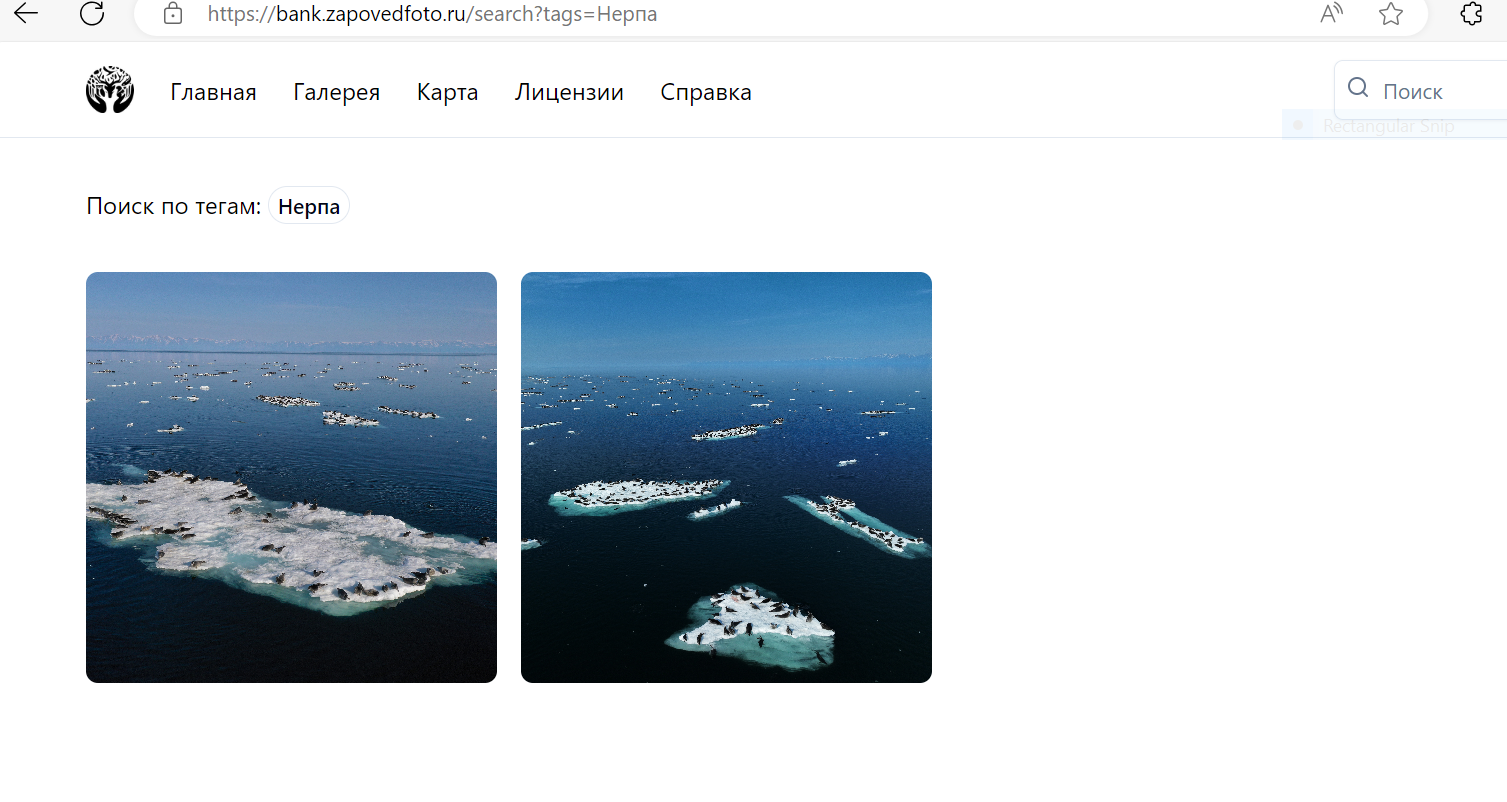Open the Лицензии page
Image resolution: width=1507 pixels, height=802 pixels.
click(569, 93)
